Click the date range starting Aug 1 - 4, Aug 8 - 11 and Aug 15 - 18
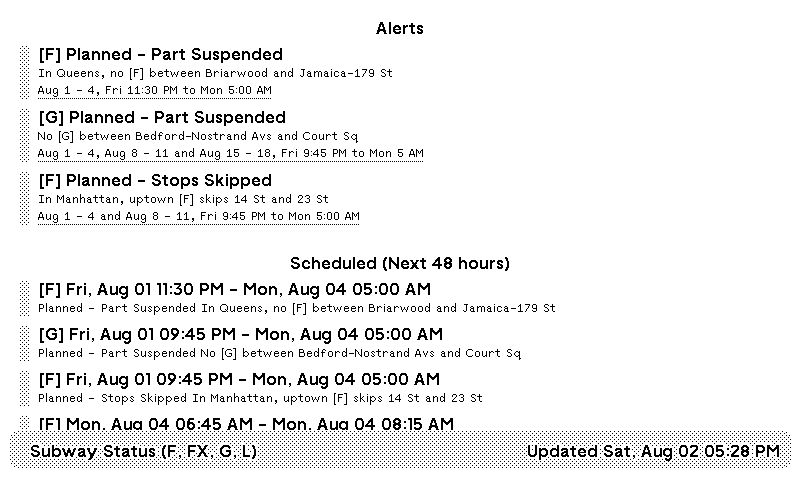 [x=230, y=154]
